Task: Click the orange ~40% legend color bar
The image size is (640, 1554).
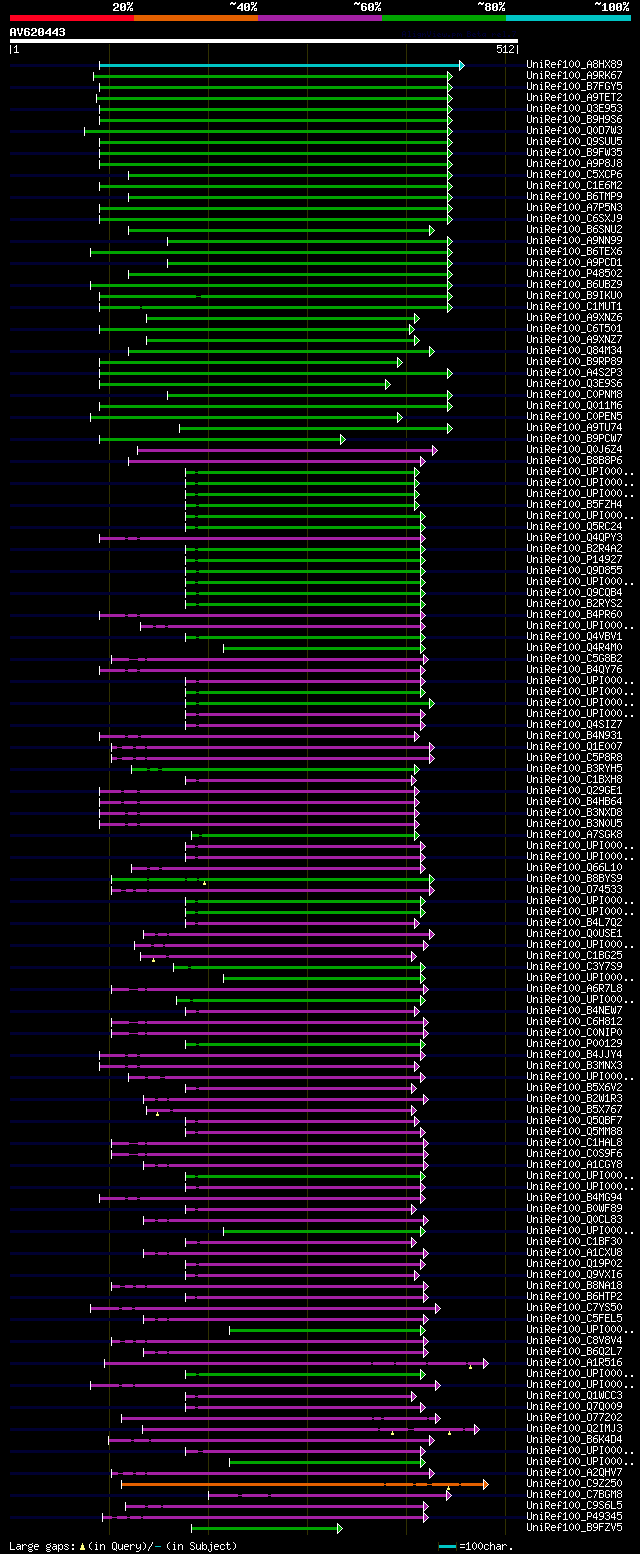Action: click(196, 17)
